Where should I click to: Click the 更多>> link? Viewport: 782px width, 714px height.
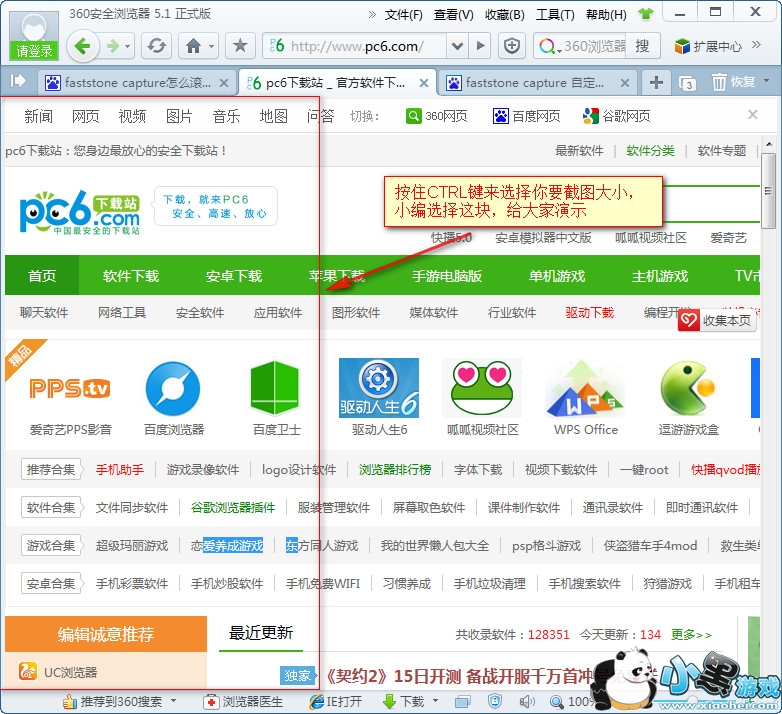pos(691,634)
